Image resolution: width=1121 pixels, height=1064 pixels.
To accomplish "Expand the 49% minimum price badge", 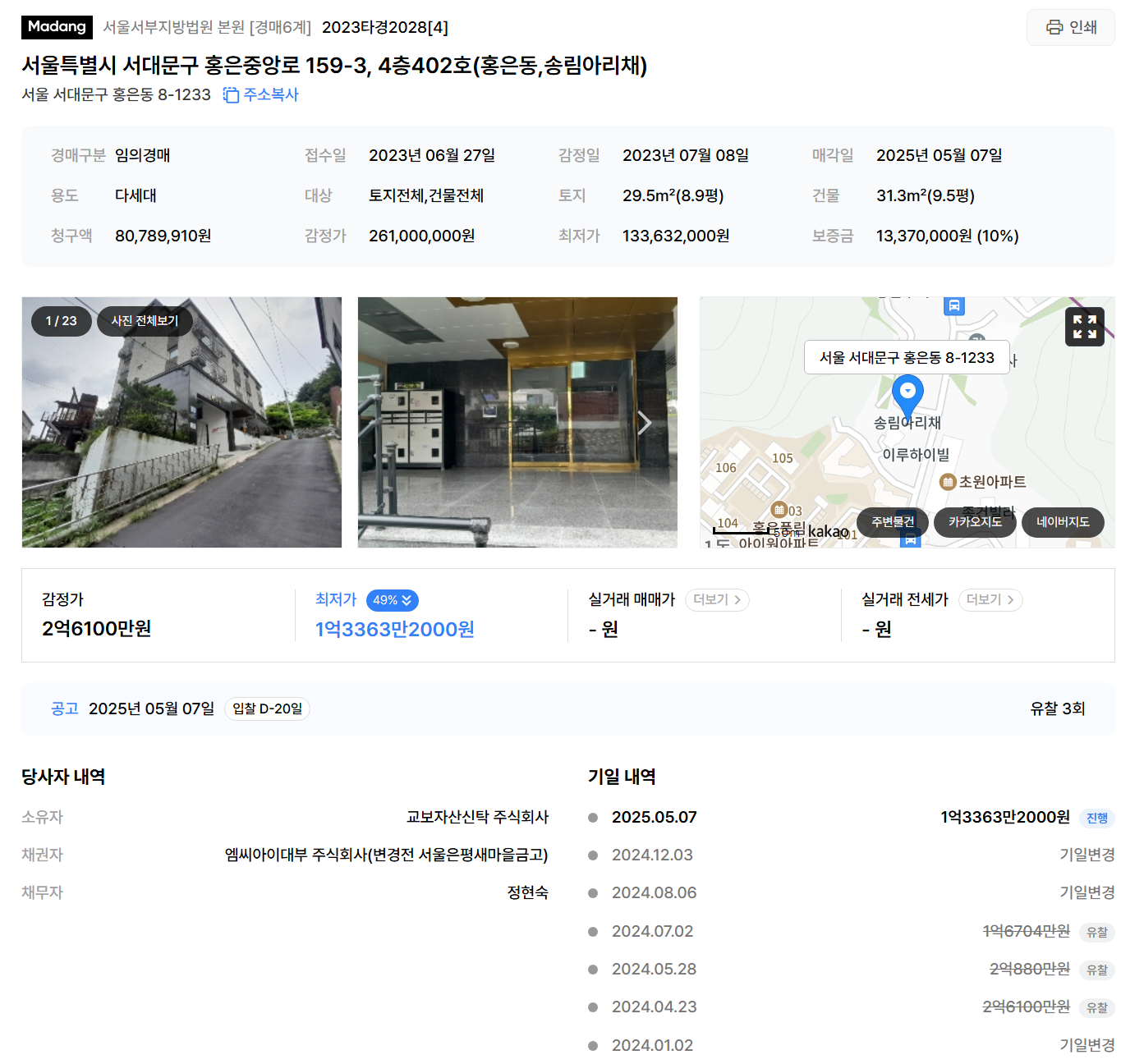I will (393, 600).
